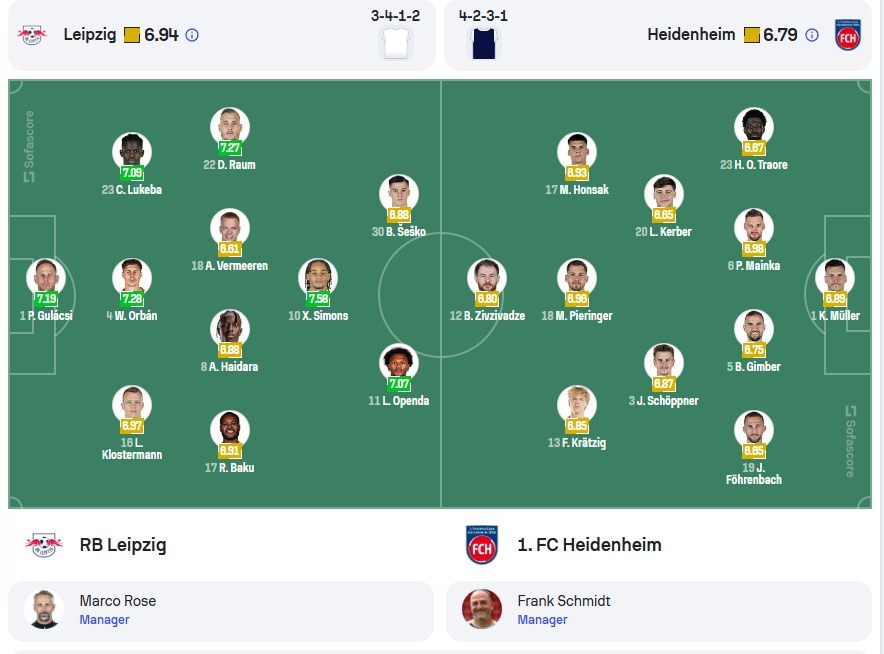Screen dimensions: 884x654
Task: Click the info icon beside Heidenheim 6.79 rating
Action: pyautogui.click(x=812, y=35)
